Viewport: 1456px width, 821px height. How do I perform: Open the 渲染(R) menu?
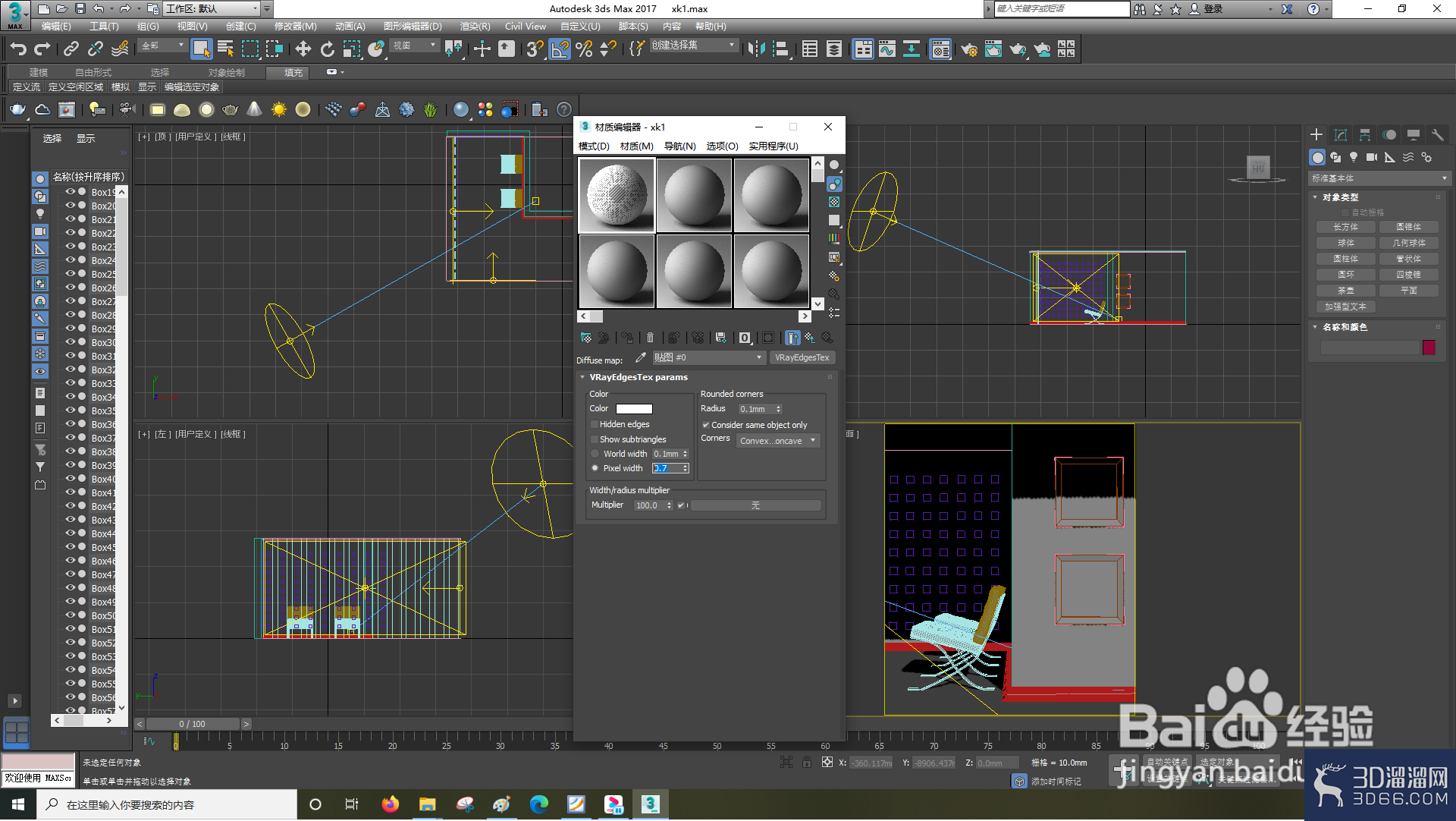(x=475, y=27)
